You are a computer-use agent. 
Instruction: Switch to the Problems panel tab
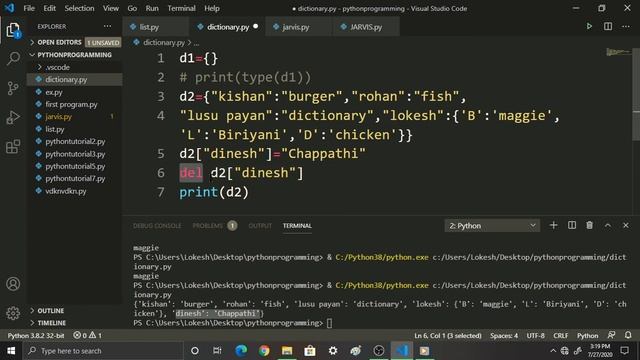tap(214, 226)
